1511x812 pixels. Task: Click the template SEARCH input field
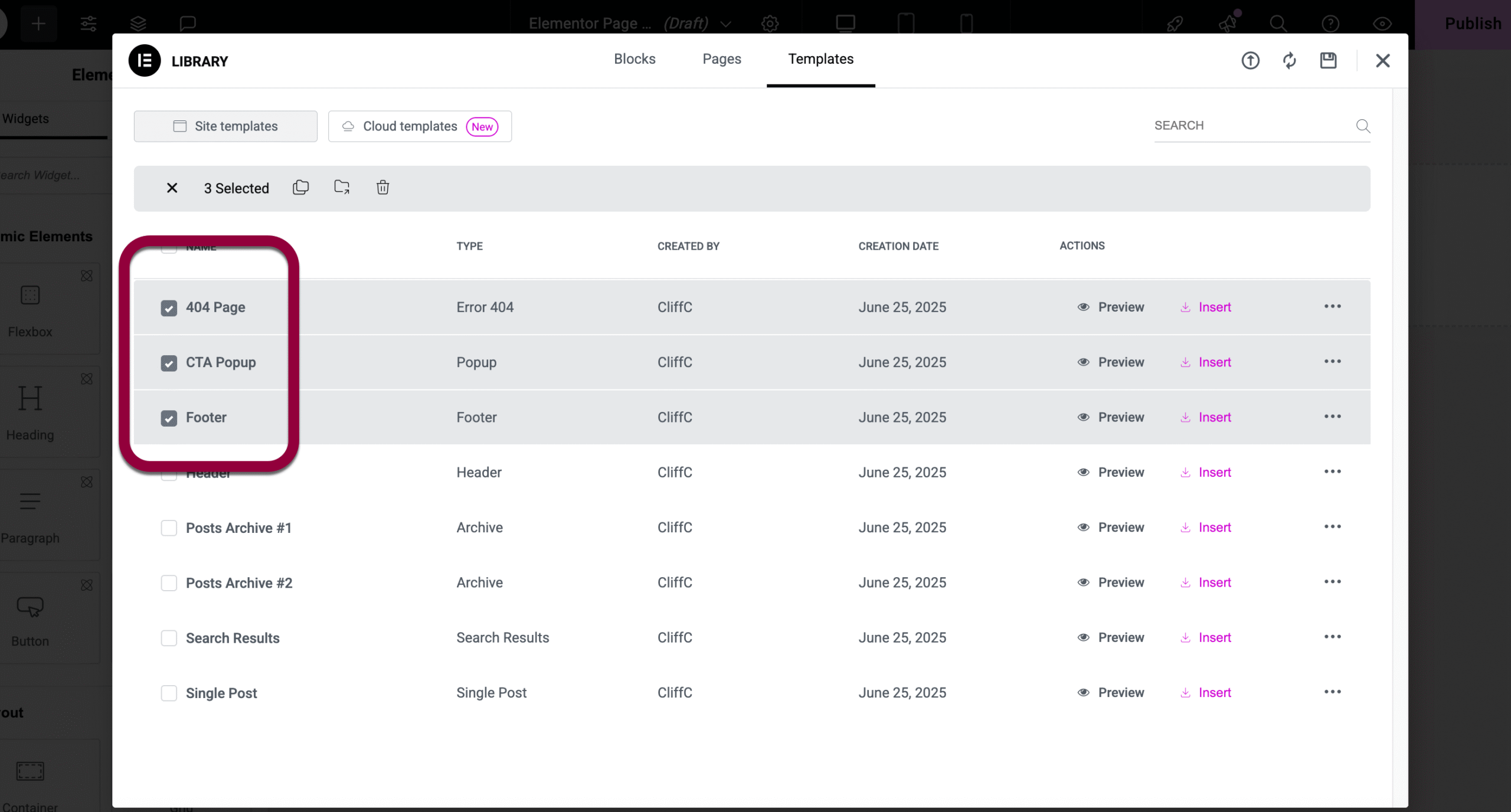click(1245, 126)
